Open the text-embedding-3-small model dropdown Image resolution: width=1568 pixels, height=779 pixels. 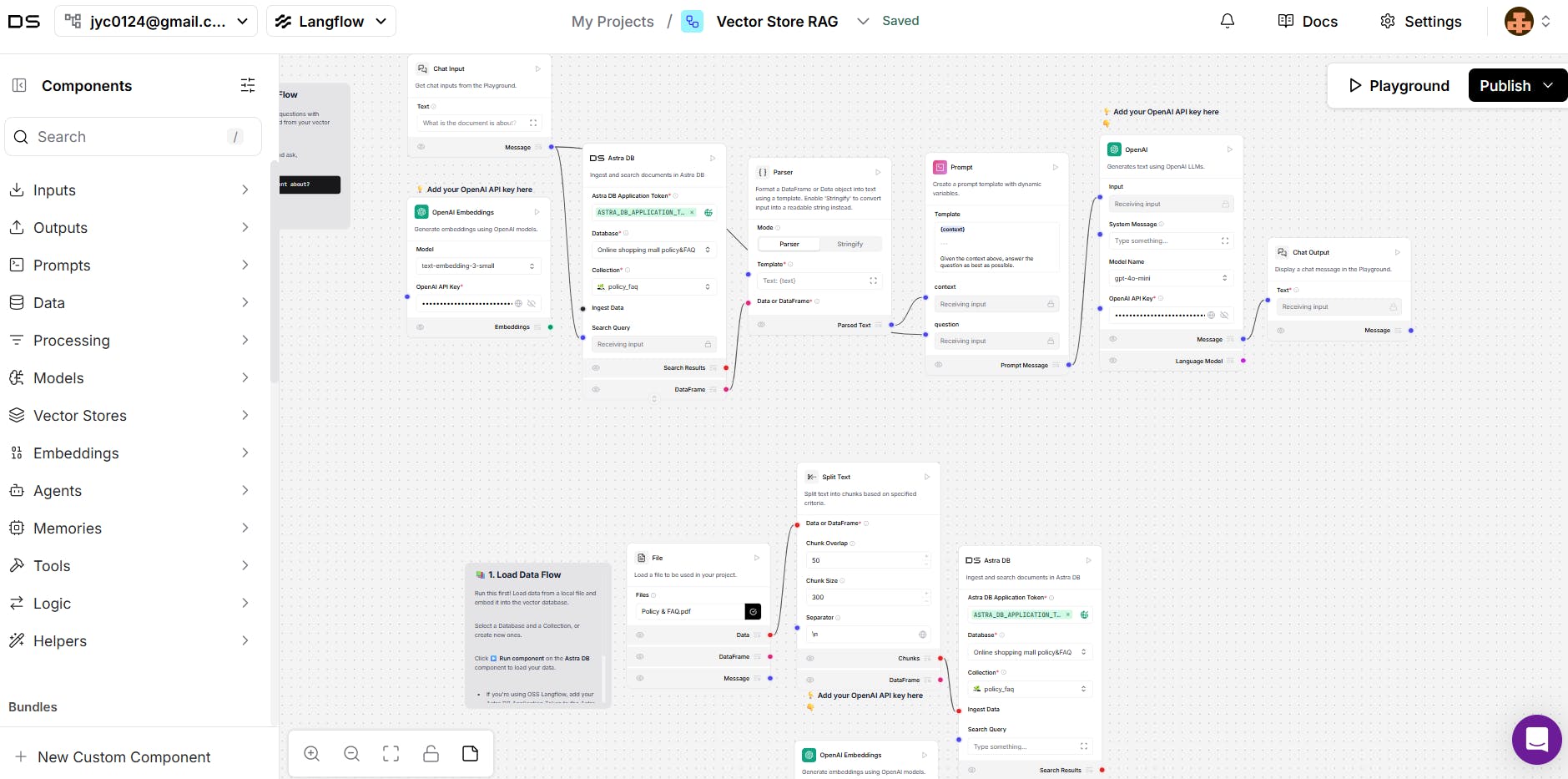[x=478, y=266]
